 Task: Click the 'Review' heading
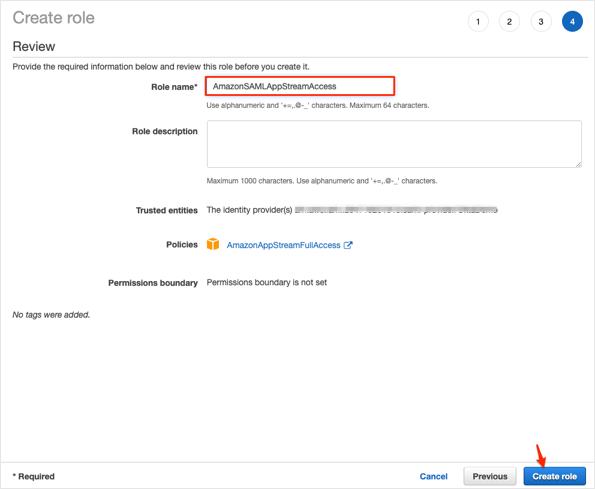pos(34,46)
